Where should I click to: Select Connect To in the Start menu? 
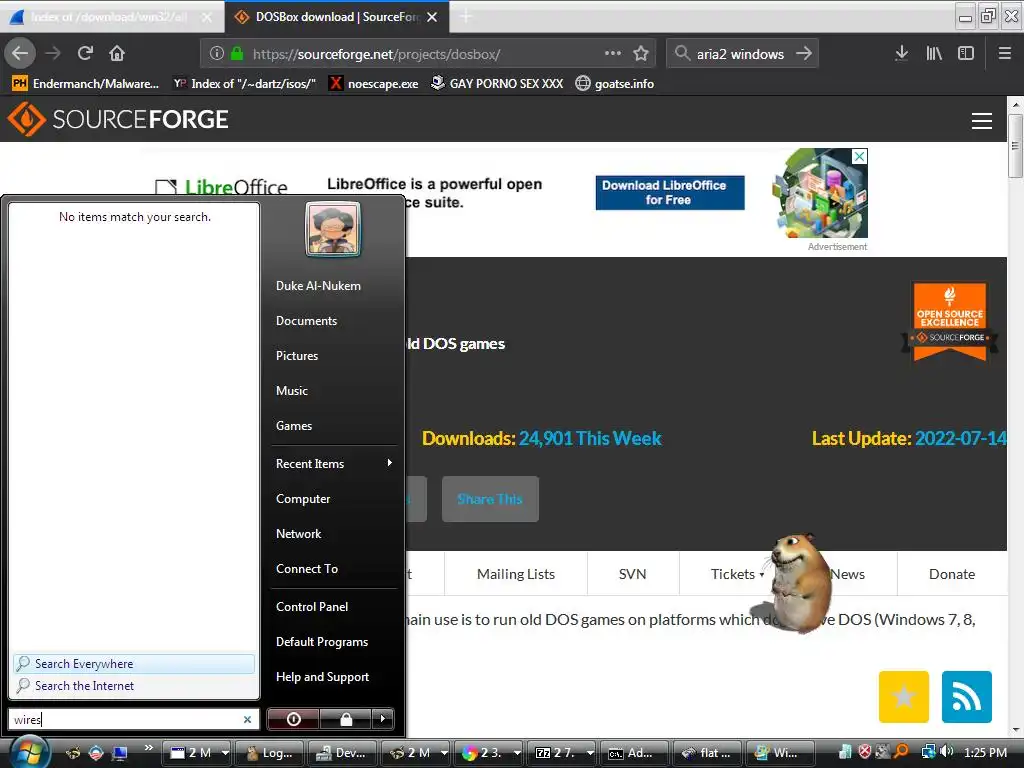(x=307, y=568)
